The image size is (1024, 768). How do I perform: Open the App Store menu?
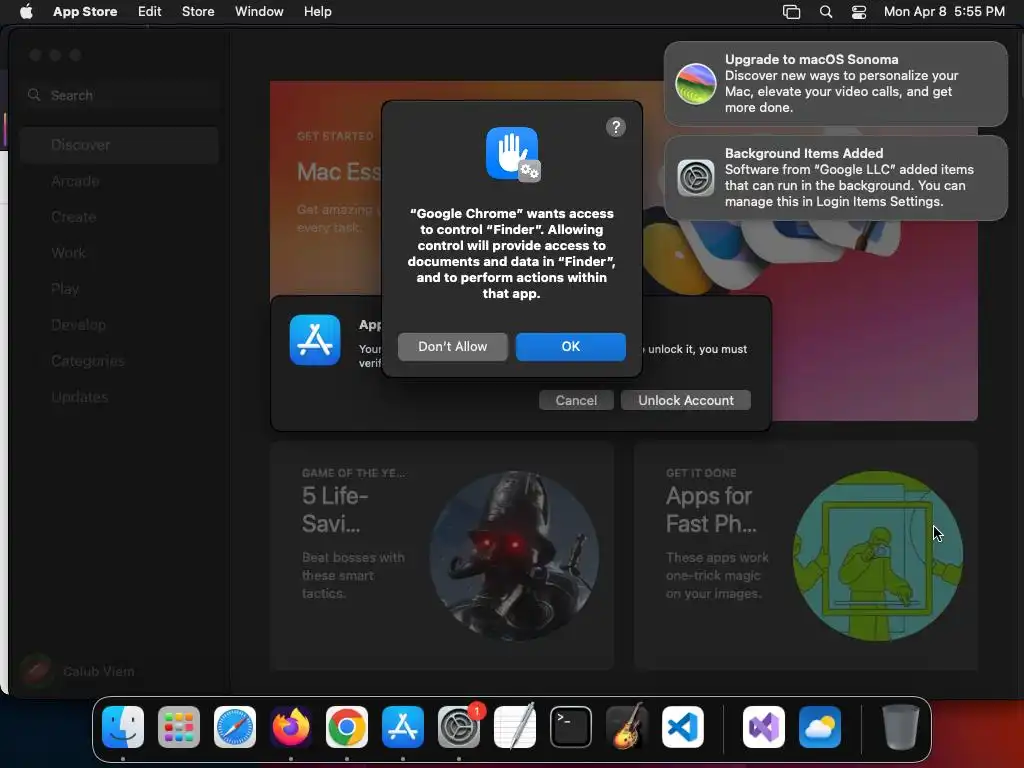(85, 12)
